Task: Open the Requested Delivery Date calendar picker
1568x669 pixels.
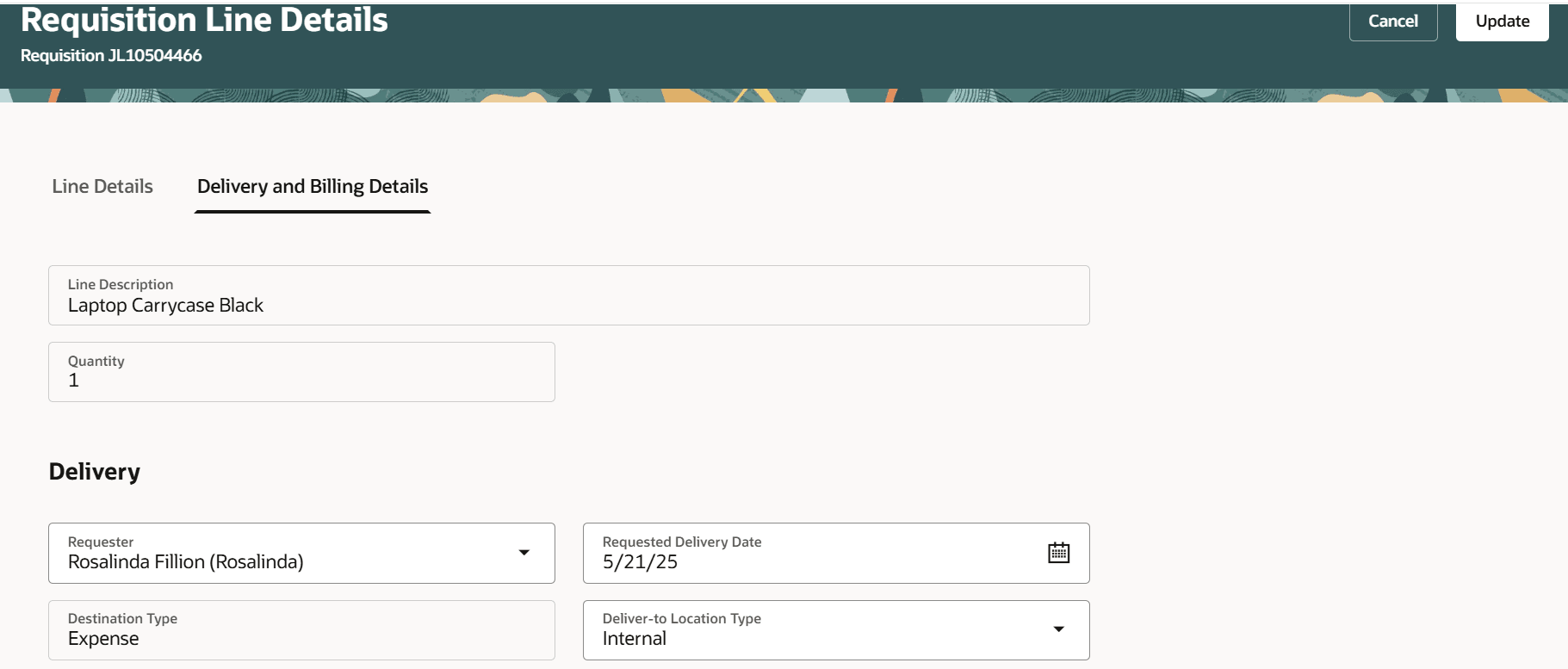Action: (1058, 553)
